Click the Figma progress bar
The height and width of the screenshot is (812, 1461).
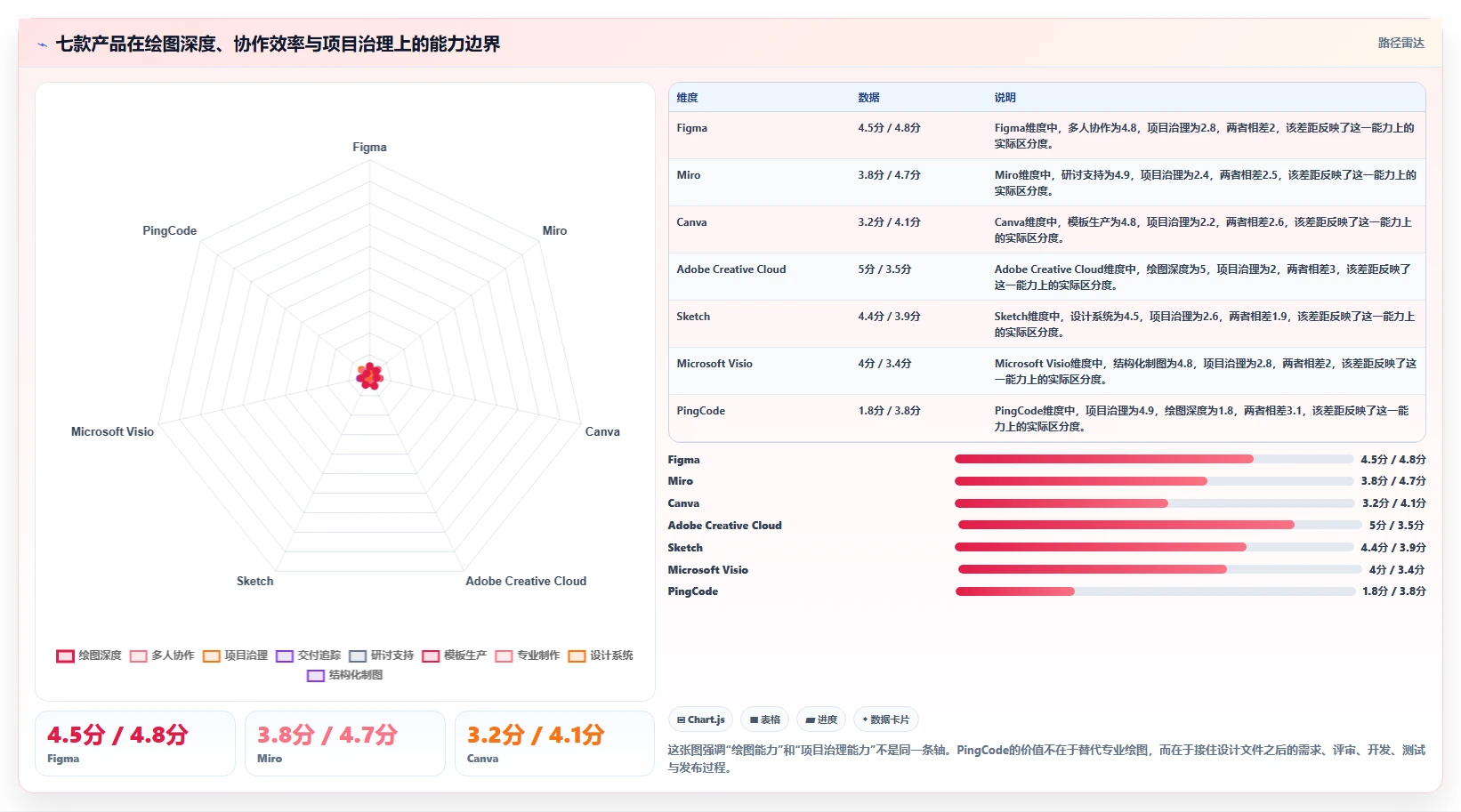click(1154, 460)
